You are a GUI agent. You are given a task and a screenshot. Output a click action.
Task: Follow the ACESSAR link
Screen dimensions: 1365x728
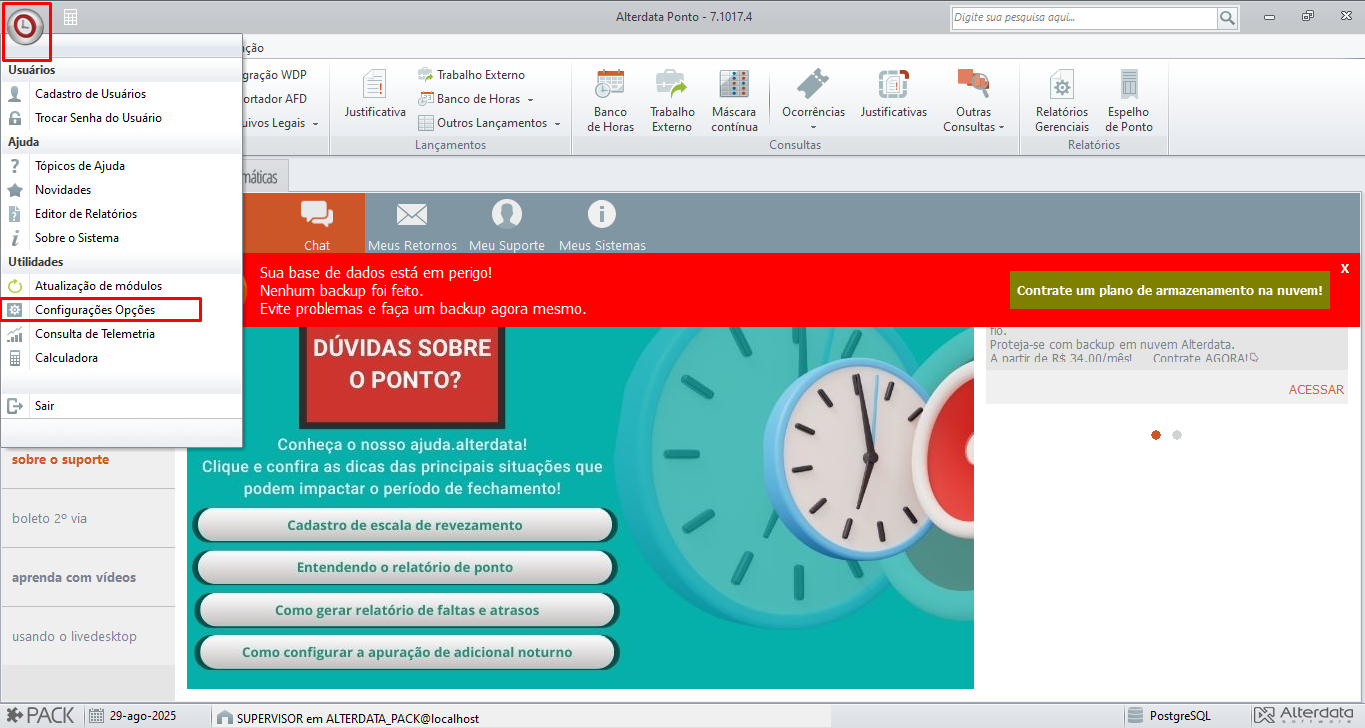pyautogui.click(x=1316, y=390)
